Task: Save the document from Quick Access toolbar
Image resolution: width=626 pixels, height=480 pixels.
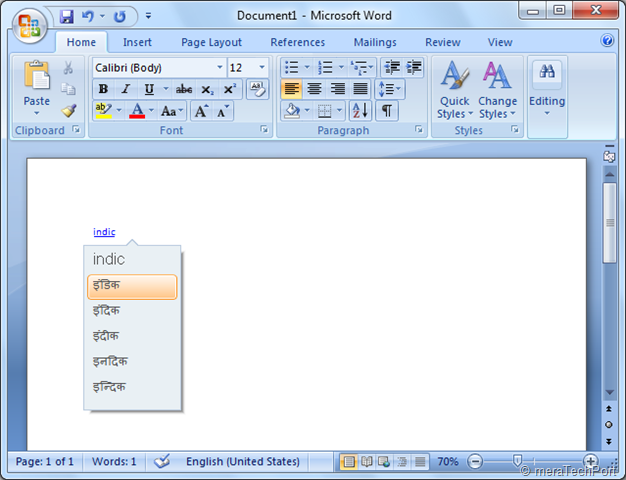Action: point(66,16)
